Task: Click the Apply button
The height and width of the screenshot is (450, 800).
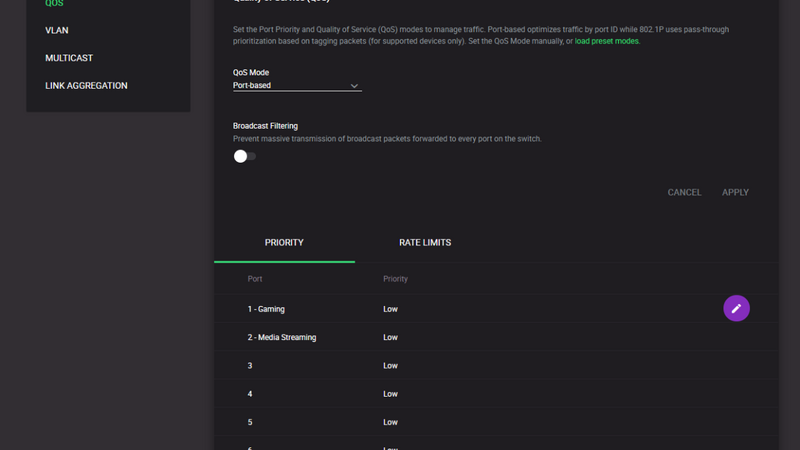Action: tap(735, 192)
